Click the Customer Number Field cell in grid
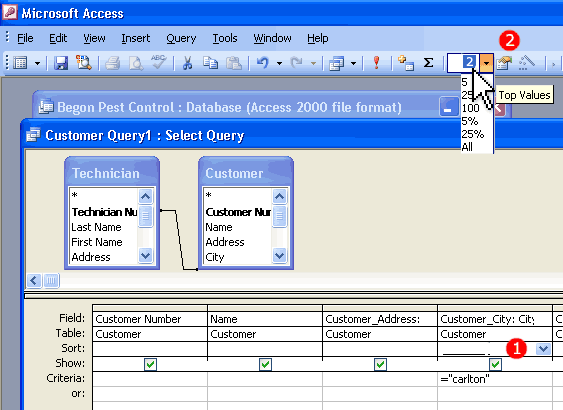Screen dimensions: 563x410 pos(150,319)
